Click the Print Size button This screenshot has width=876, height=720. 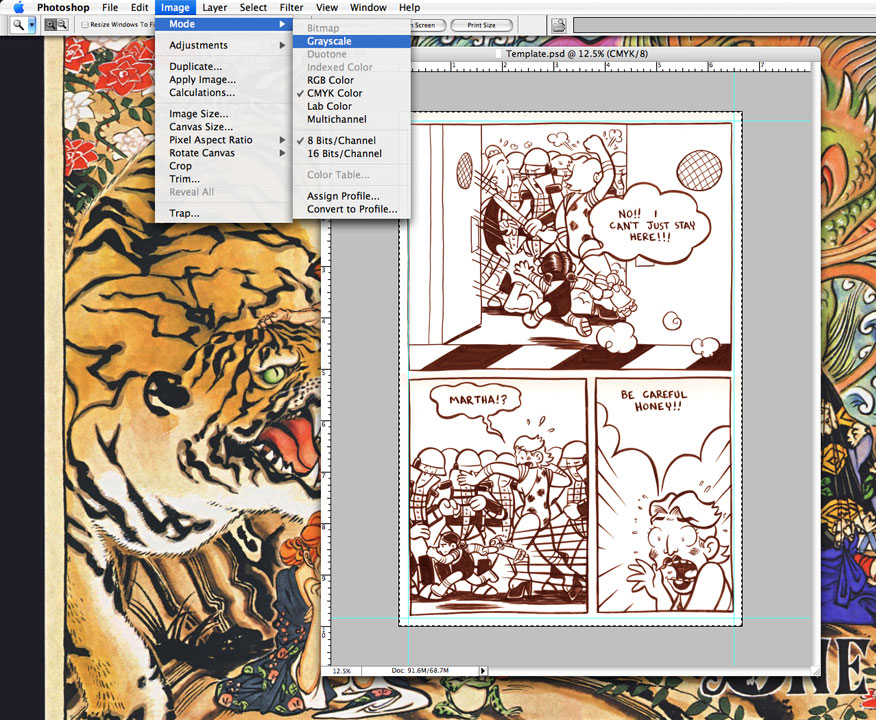tap(482, 25)
